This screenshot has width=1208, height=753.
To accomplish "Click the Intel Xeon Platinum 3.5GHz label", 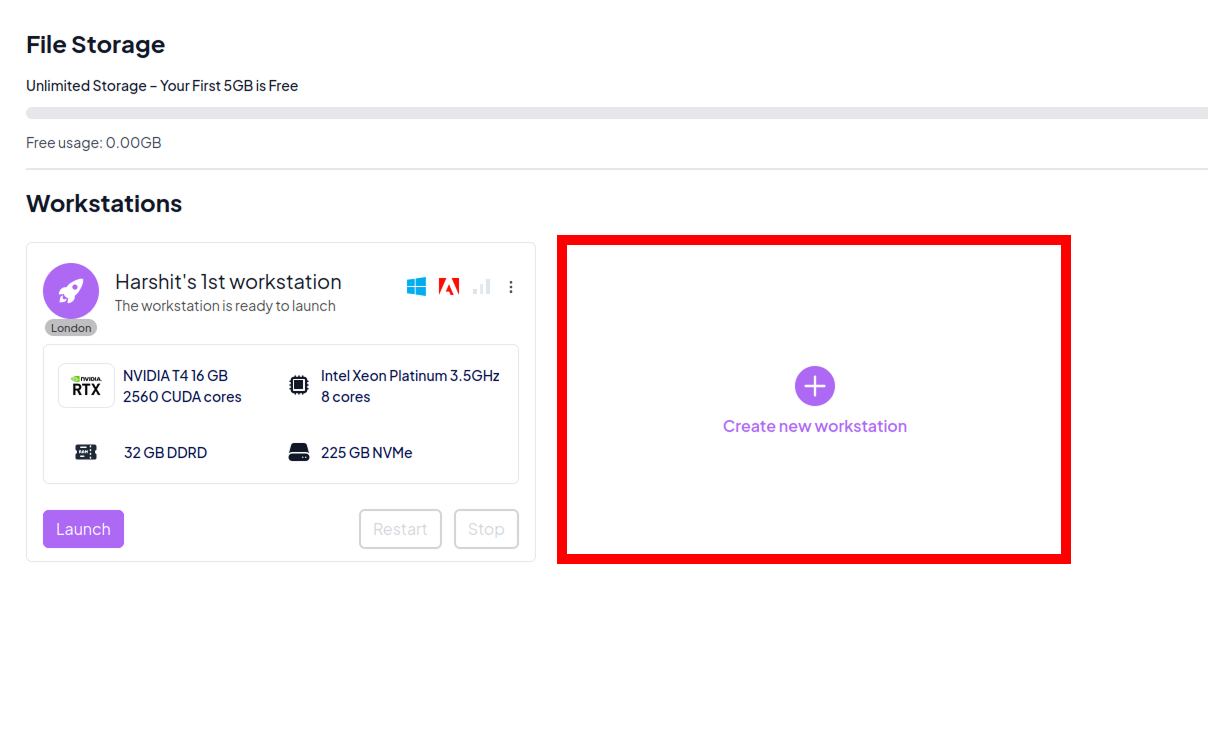I will tap(410, 376).
